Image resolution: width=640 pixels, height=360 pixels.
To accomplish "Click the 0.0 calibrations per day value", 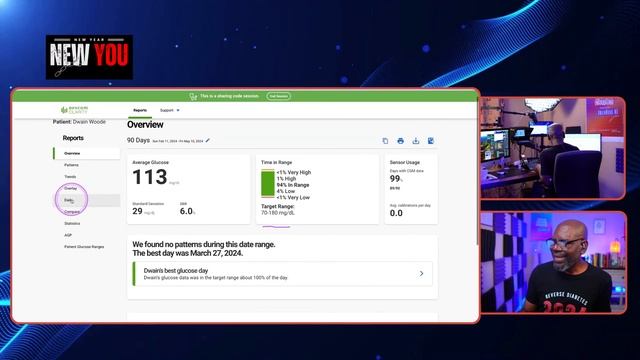I will 396,213.
